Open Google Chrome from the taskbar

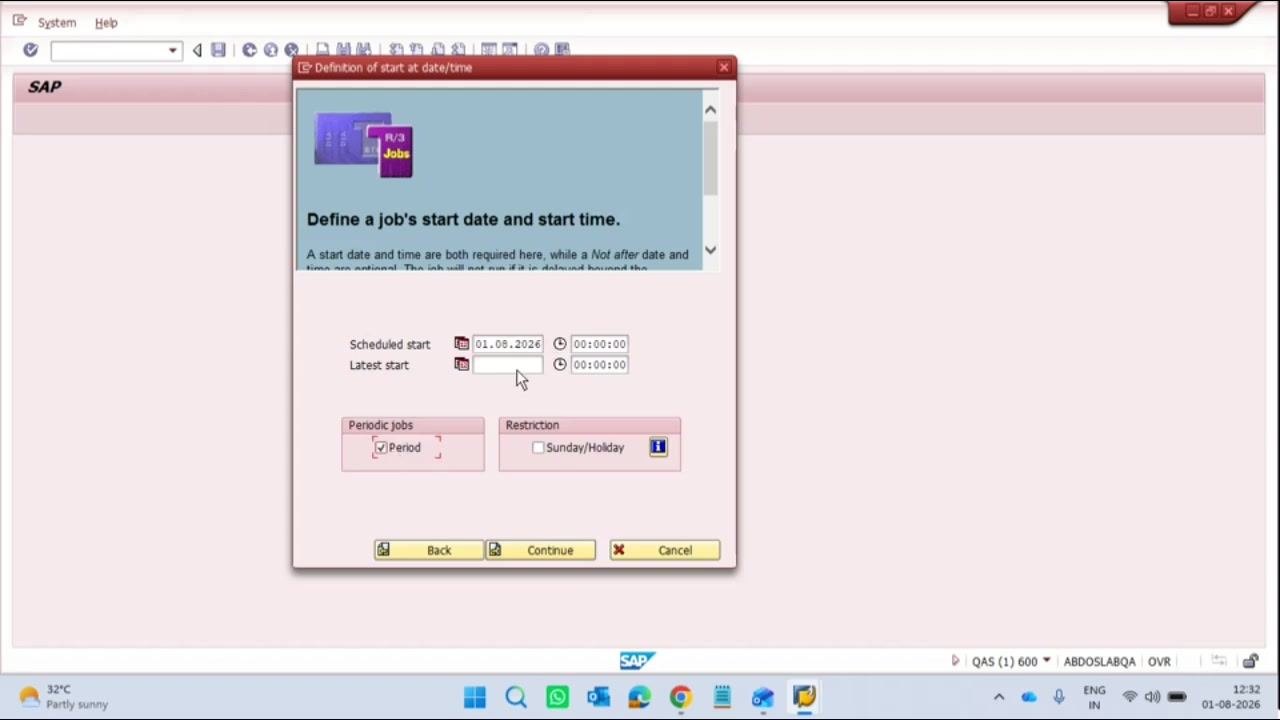680,697
